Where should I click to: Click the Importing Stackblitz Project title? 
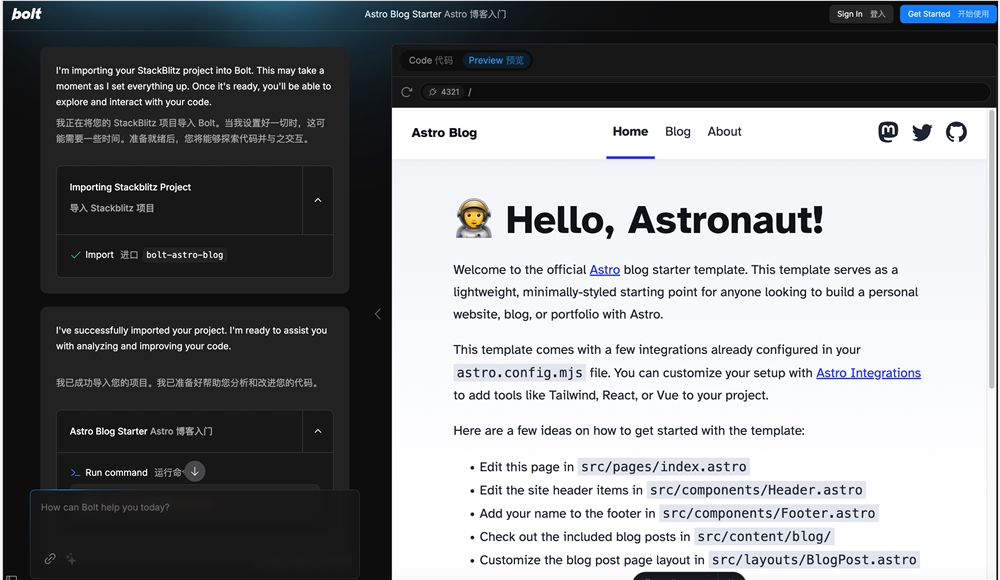click(130, 187)
